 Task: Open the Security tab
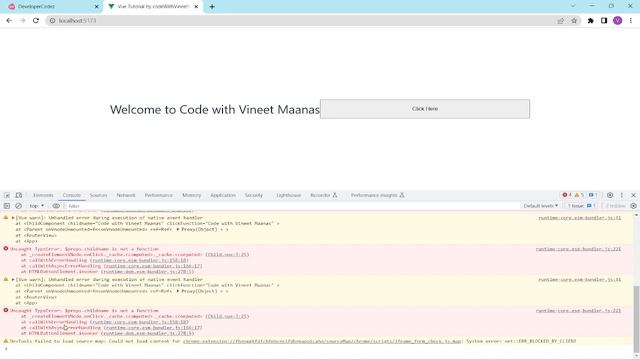click(x=253, y=196)
